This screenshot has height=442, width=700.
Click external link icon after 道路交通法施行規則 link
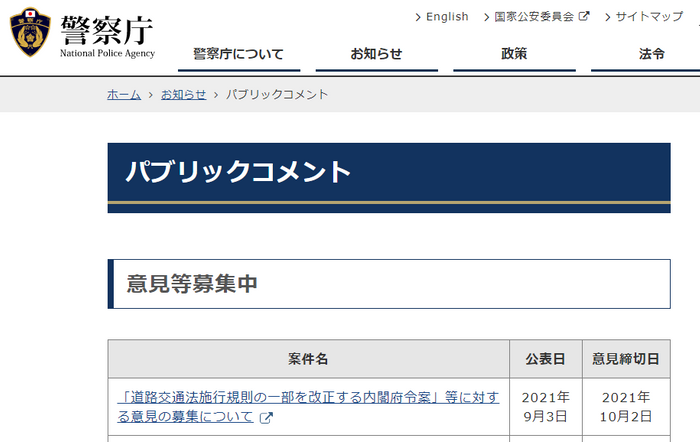[x=266, y=417]
